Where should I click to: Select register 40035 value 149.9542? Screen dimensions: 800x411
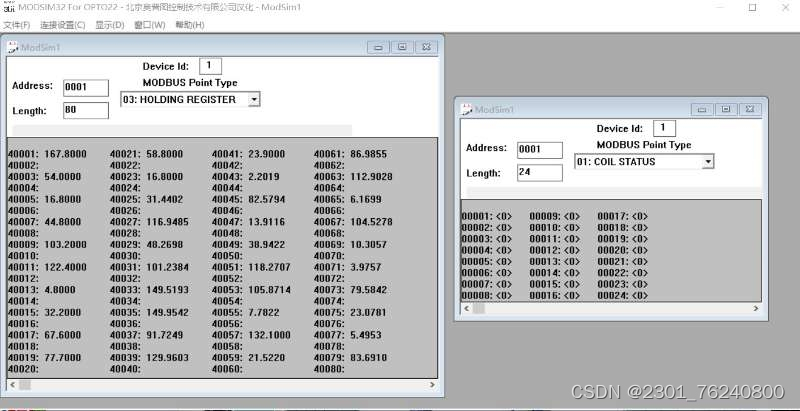click(x=167, y=312)
